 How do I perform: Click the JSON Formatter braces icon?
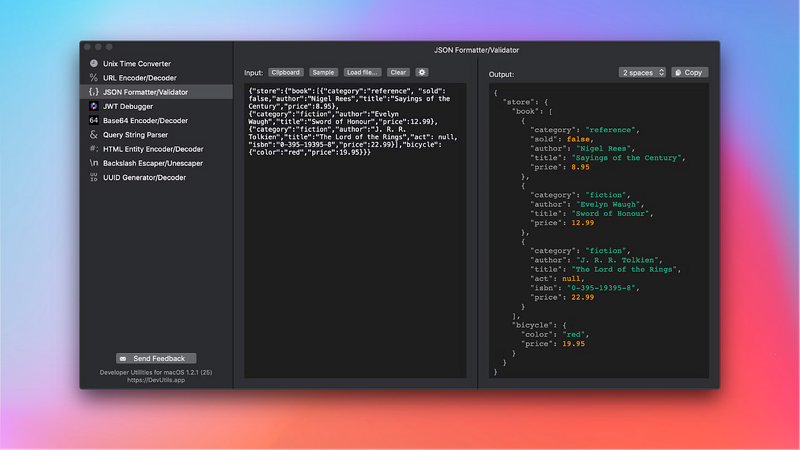point(94,92)
